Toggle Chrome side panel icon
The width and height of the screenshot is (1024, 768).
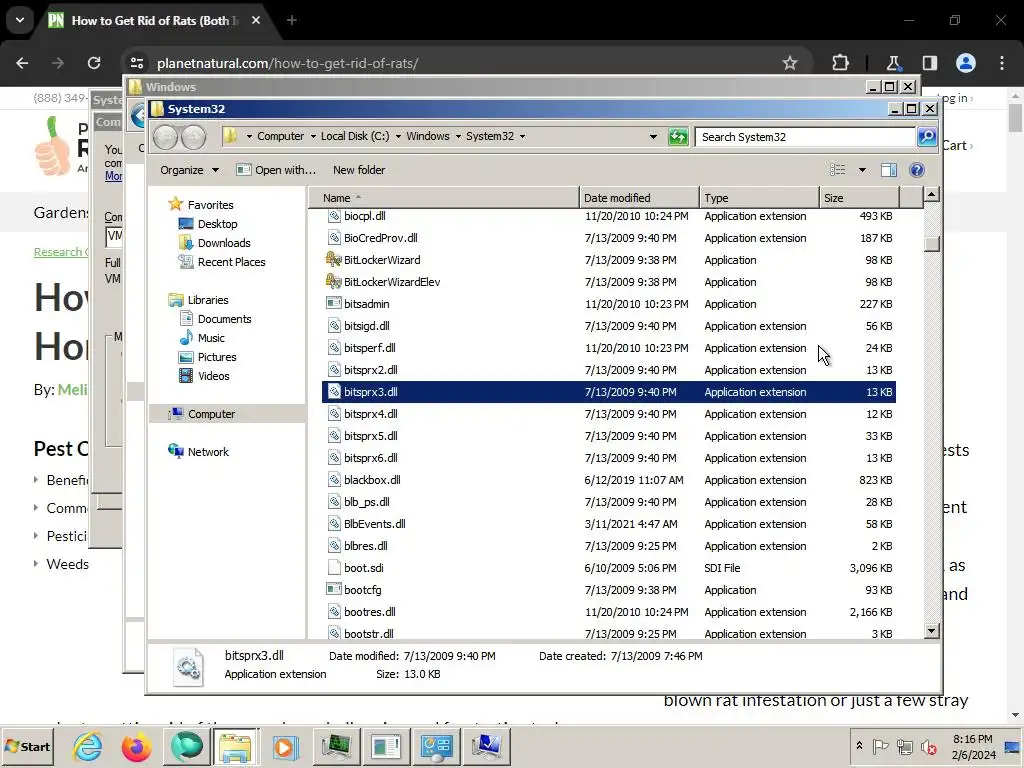coord(930,63)
